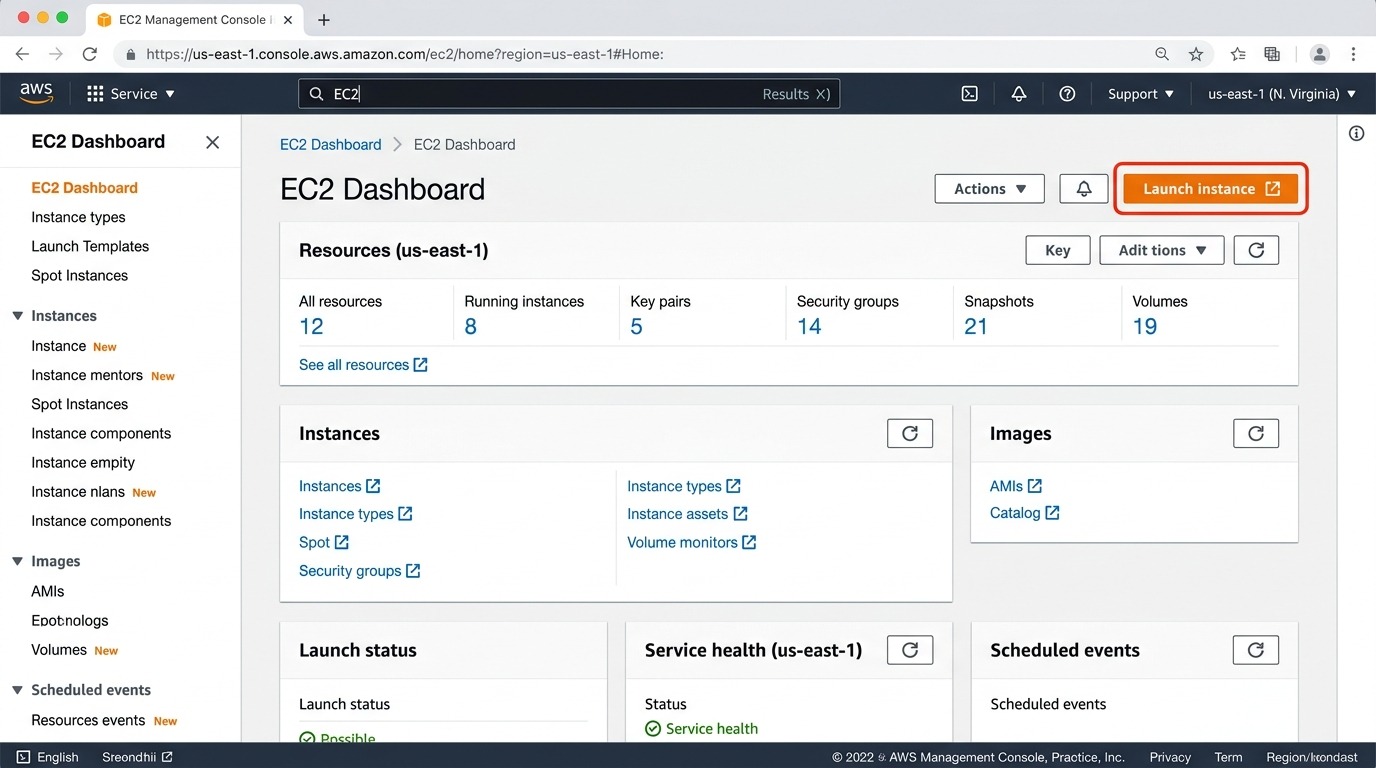Viewport: 1376px width, 768px height.
Task: Select Instance empity in the sidebar
Action: pos(83,463)
